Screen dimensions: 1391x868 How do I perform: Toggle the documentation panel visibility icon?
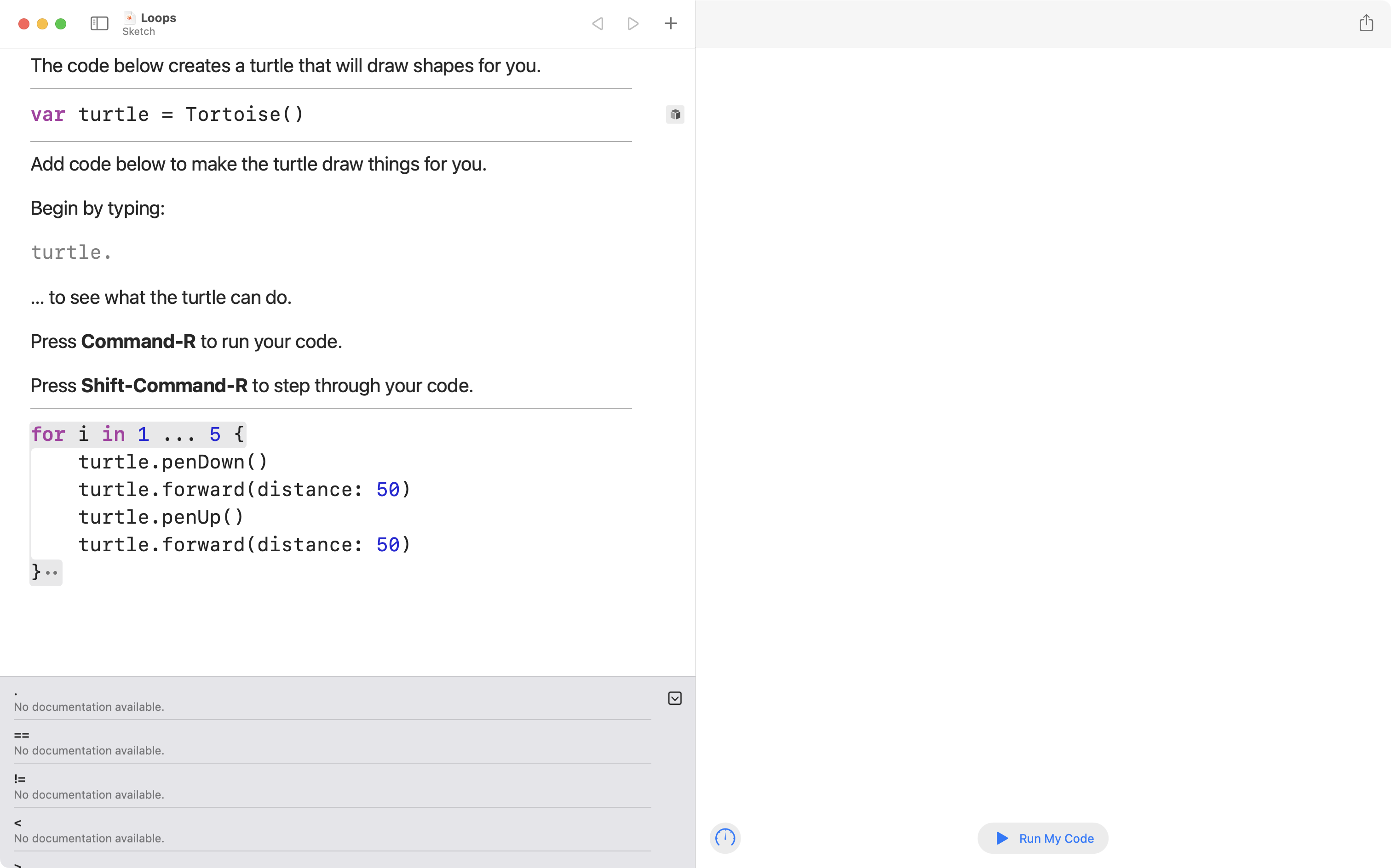click(x=675, y=697)
